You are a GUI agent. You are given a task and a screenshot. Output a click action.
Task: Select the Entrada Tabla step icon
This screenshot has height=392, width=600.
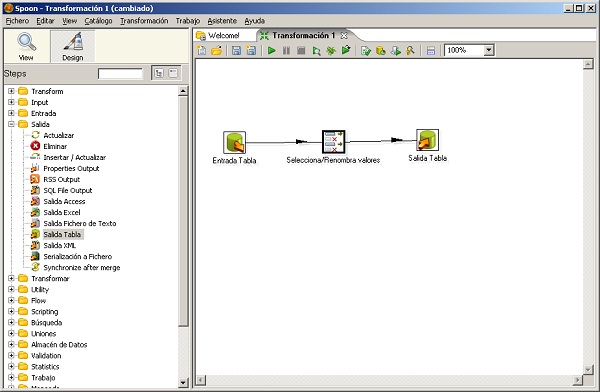pyautogui.click(x=234, y=142)
